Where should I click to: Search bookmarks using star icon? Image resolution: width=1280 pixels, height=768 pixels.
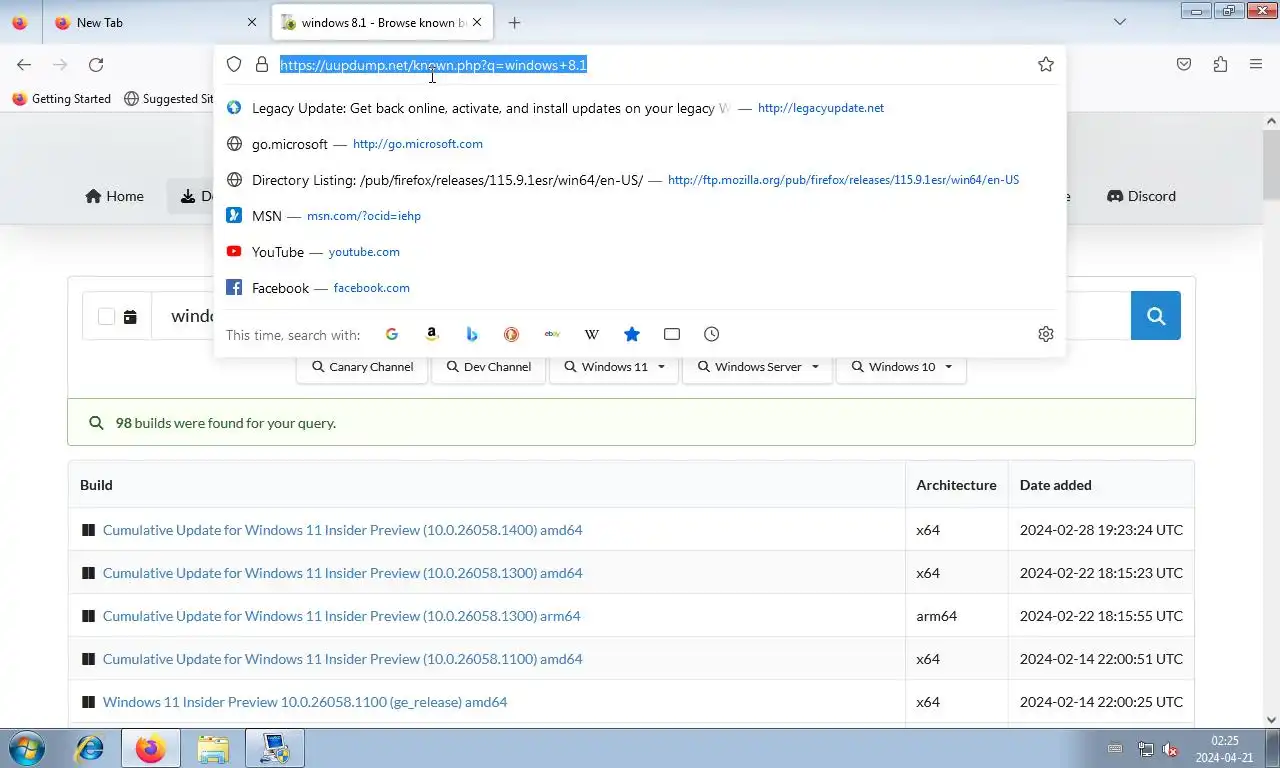pos(632,334)
